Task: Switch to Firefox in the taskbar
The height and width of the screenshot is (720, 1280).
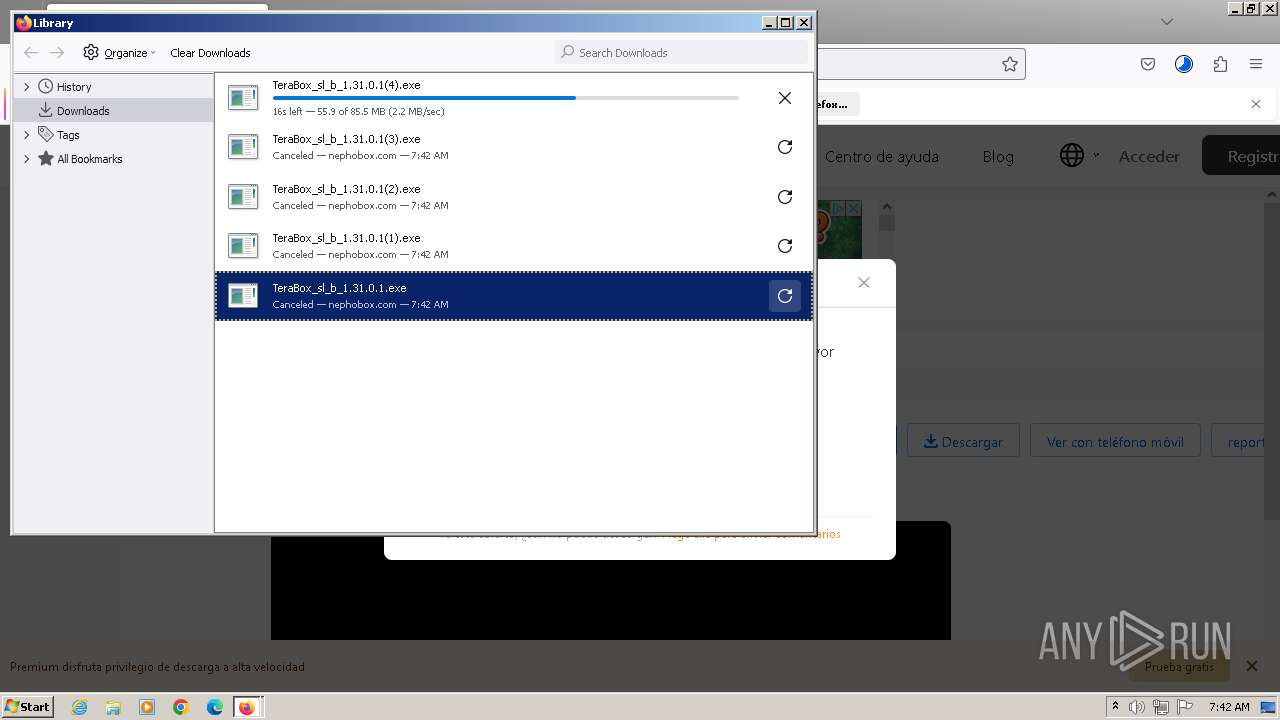Action: pos(247,707)
